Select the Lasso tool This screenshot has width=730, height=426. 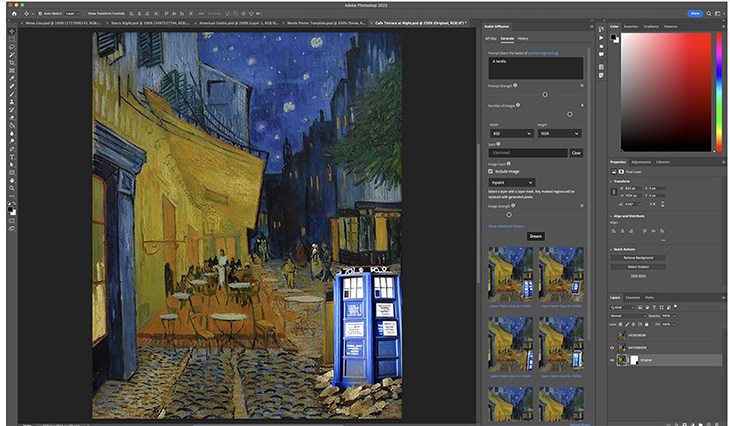click(12, 47)
